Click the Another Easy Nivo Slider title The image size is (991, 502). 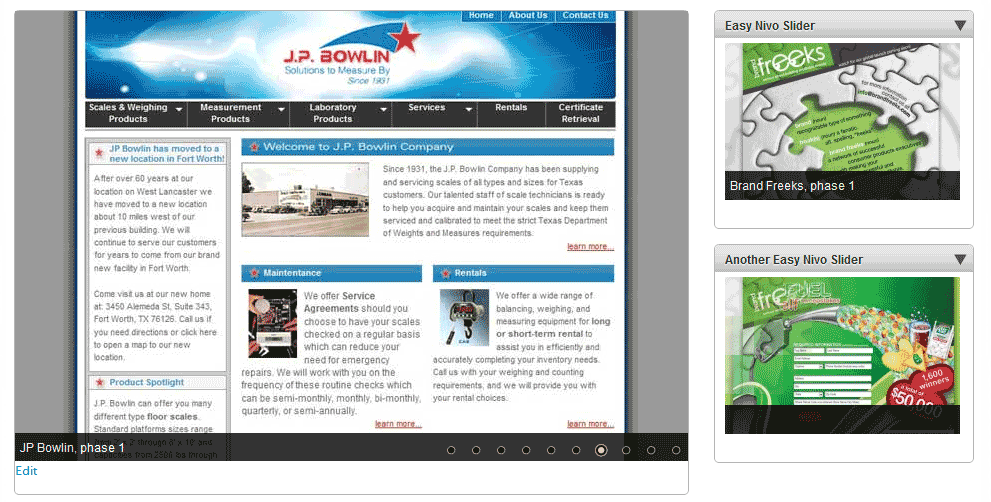click(794, 260)
